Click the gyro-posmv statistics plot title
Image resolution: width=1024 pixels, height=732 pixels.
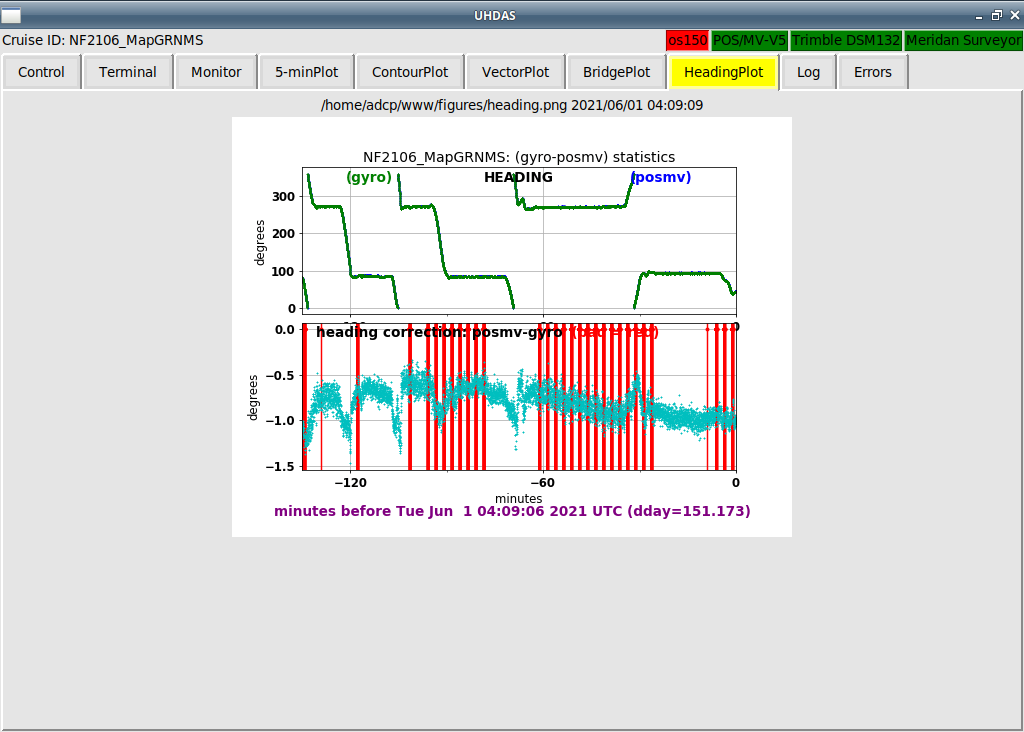[519, 157]
